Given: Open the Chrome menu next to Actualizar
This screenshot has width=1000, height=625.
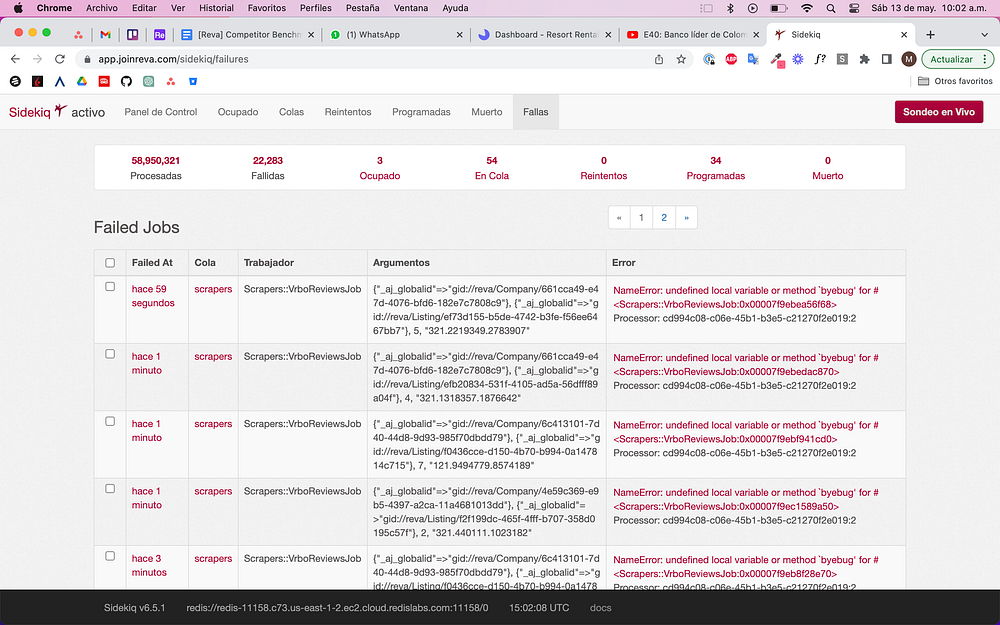Looking at the screenshot, I should (985, 59).
